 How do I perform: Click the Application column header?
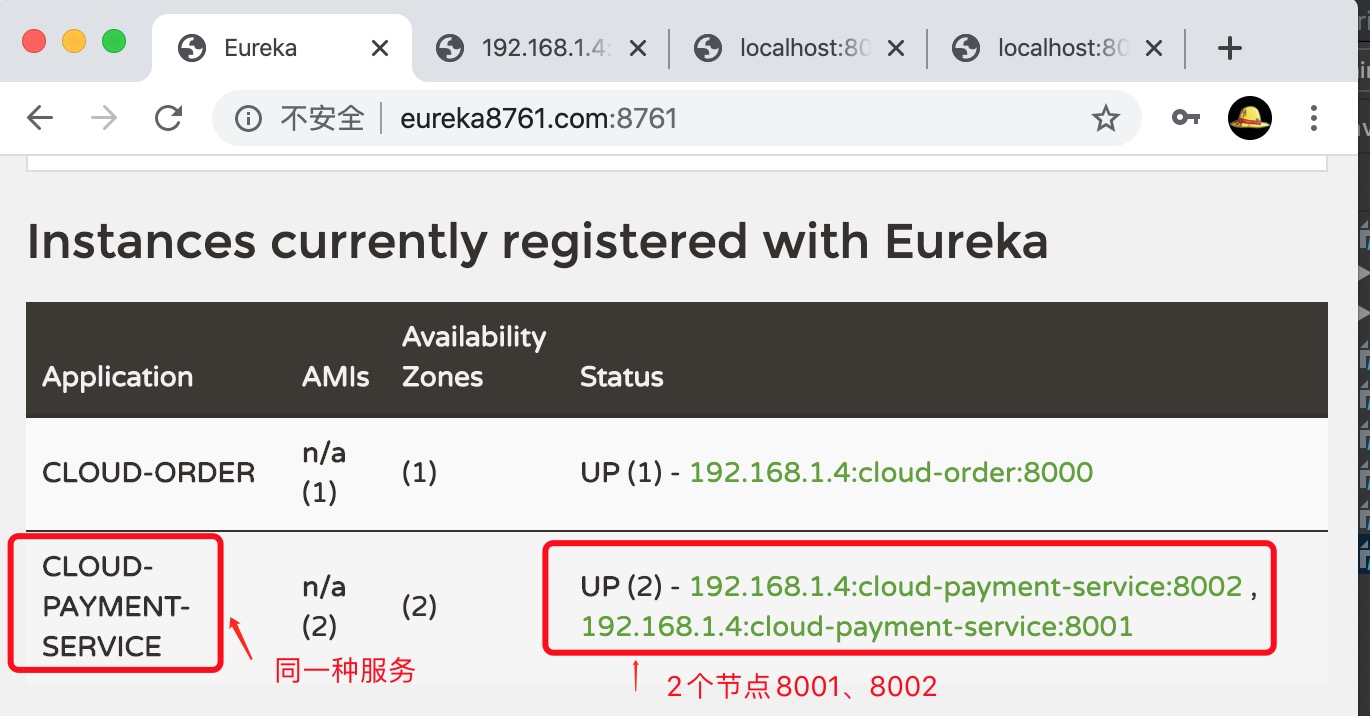click(117, 377)
